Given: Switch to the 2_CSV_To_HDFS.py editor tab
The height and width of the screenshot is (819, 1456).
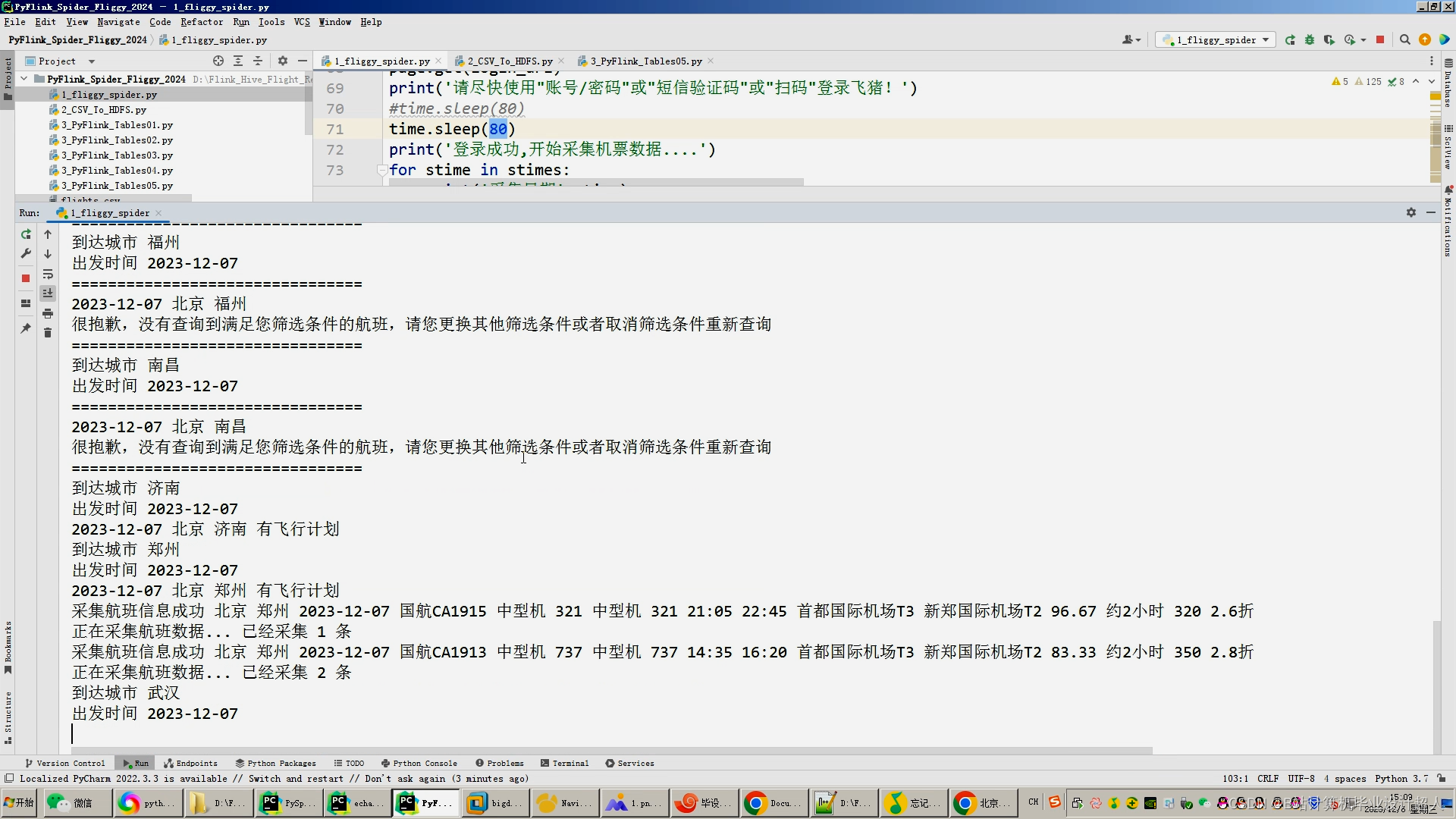Looking at the screenshot, I should (x=509, y=61).
